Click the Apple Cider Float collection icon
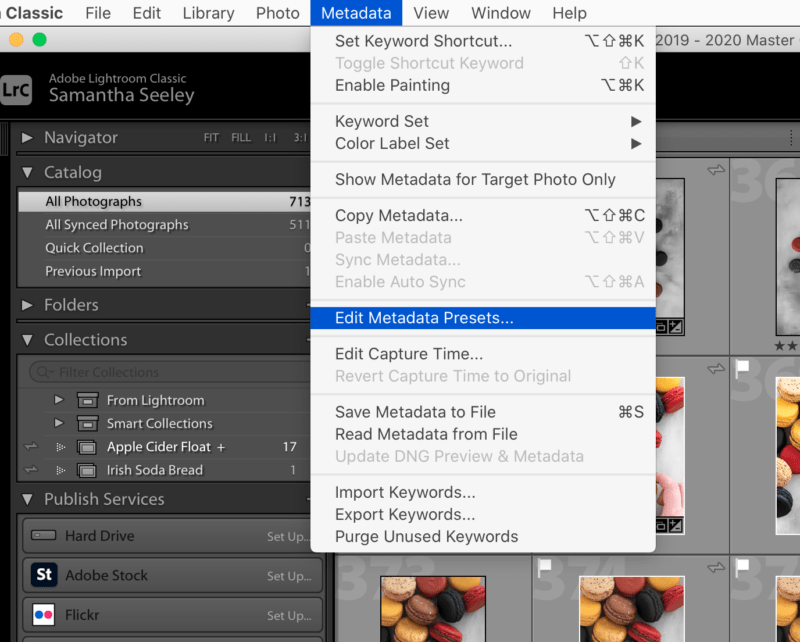 point(87,447)
